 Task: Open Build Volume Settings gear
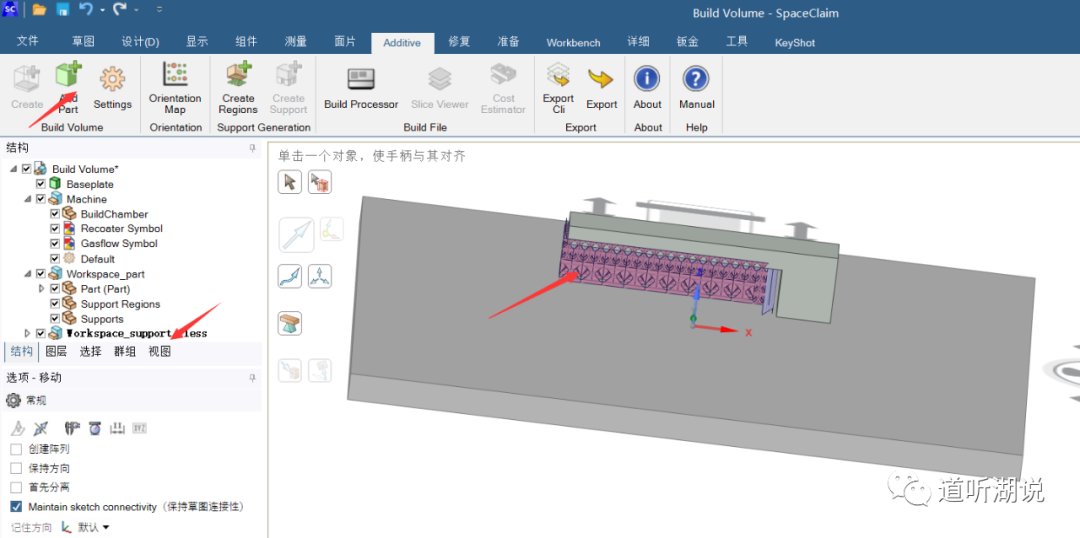(x=112, y=79)
